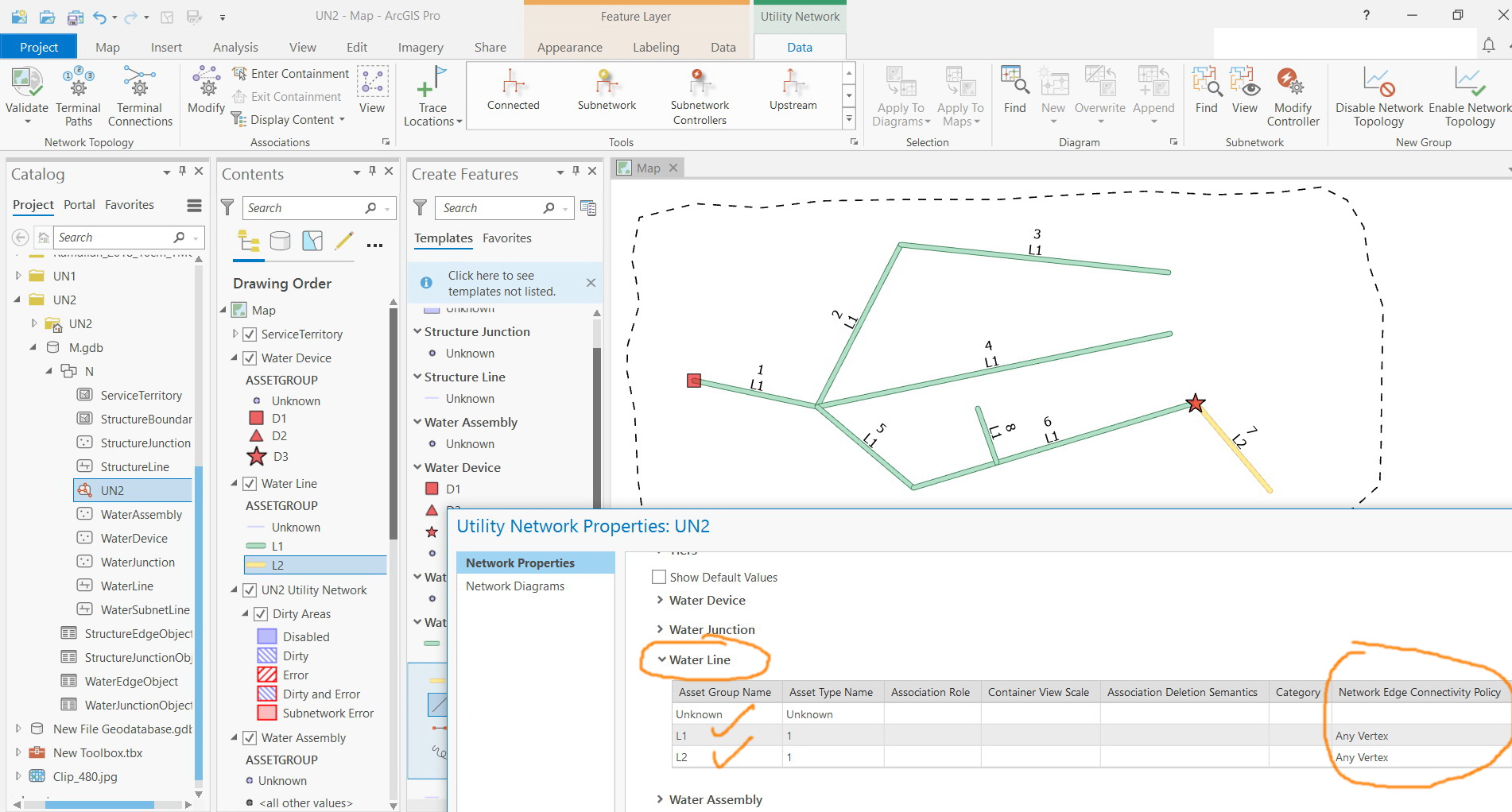Switch Contents to List By Selection

(312, 241)
